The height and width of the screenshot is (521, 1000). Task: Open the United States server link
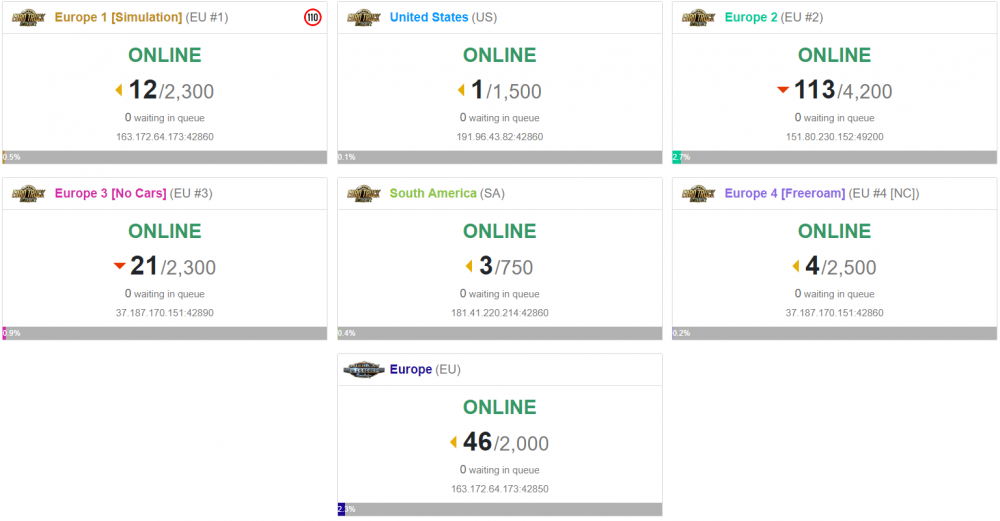(429, 18)
